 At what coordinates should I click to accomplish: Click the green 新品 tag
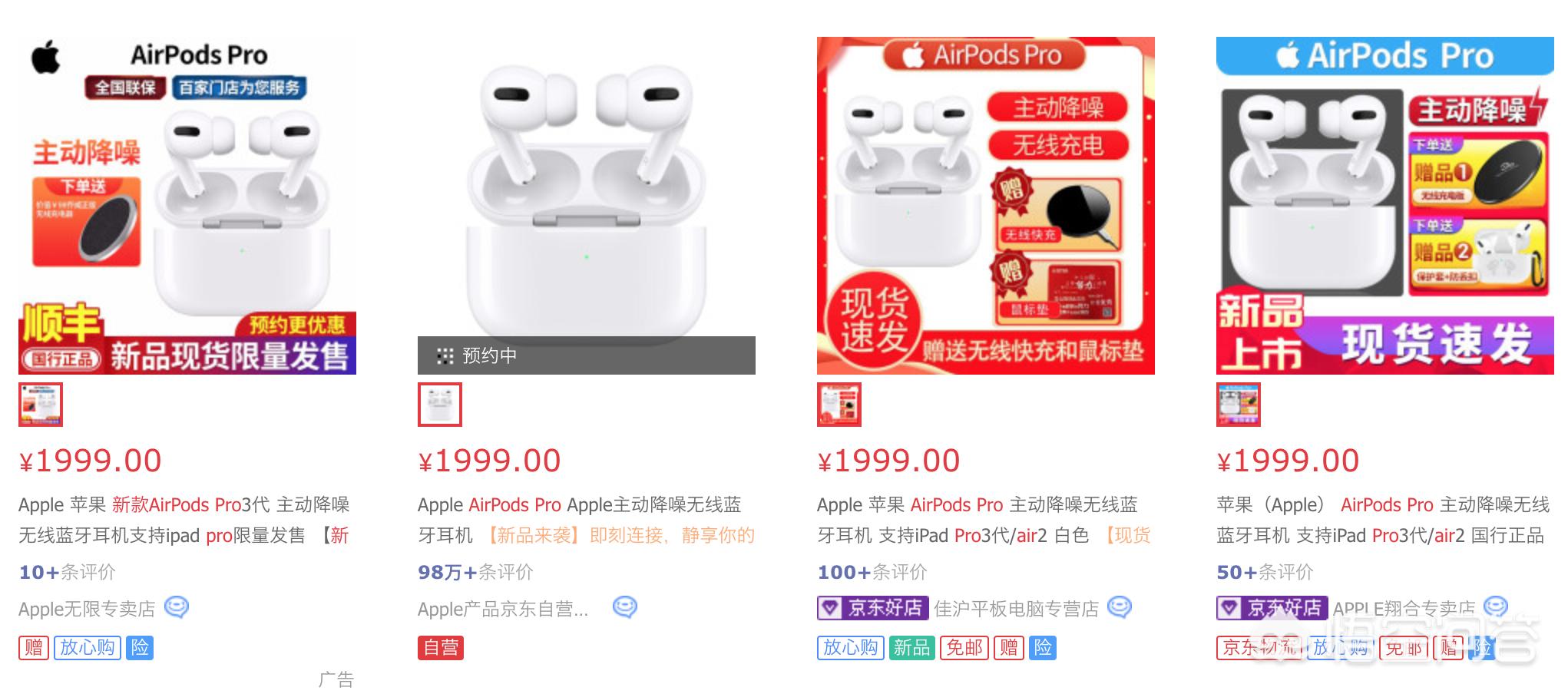click(911, 648)
